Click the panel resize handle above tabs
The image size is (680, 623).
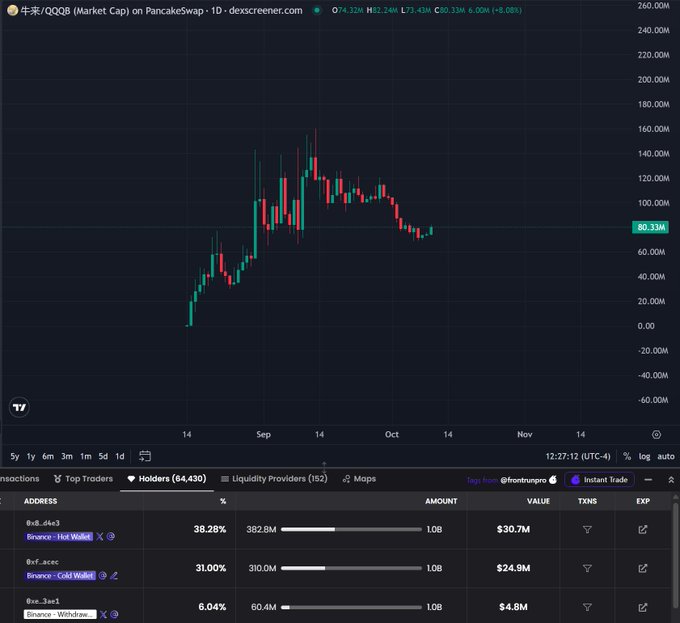[324, 467]
